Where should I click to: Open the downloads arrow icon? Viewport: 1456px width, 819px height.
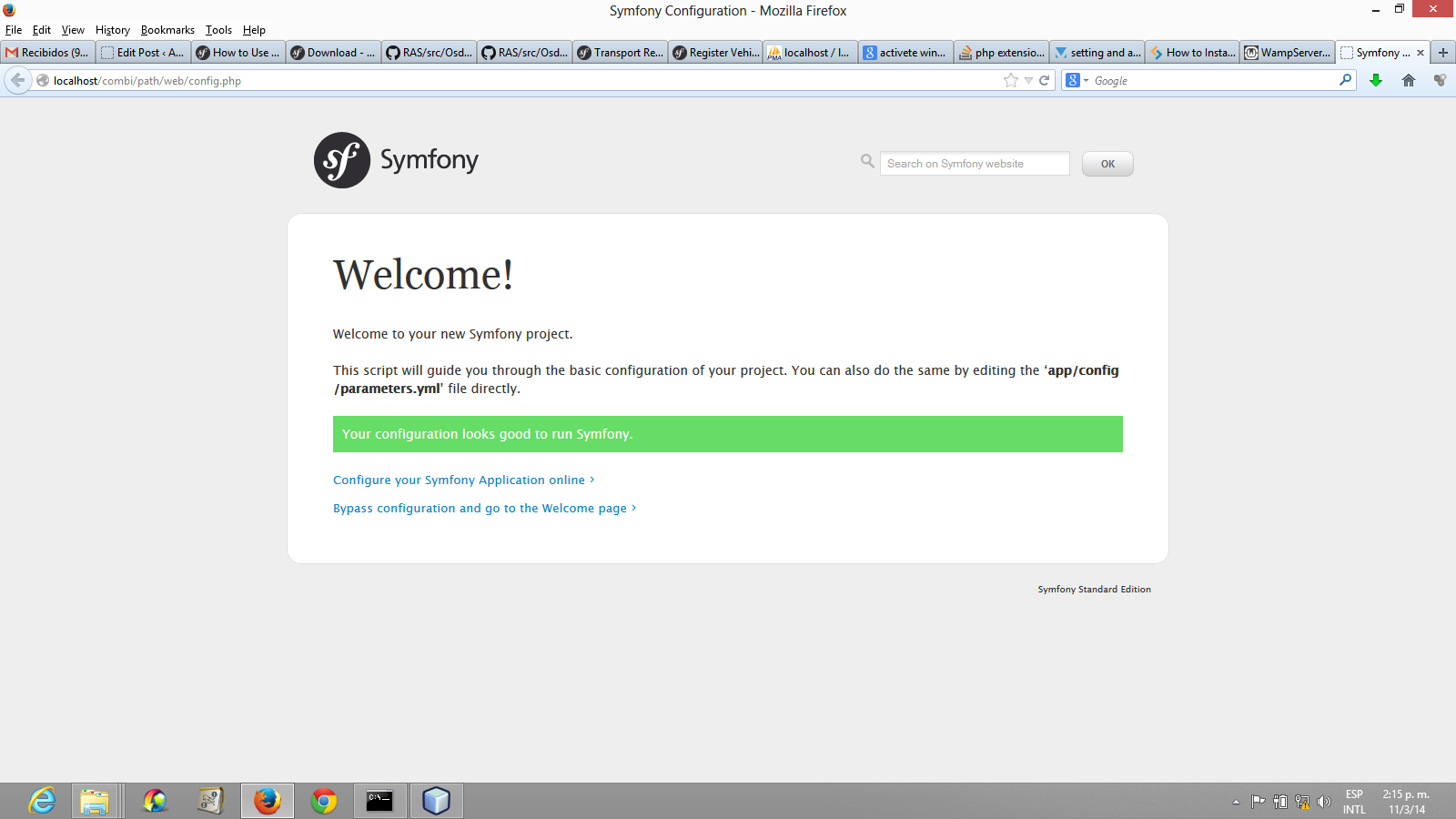pyautogui.click(x=1376, y=80)
